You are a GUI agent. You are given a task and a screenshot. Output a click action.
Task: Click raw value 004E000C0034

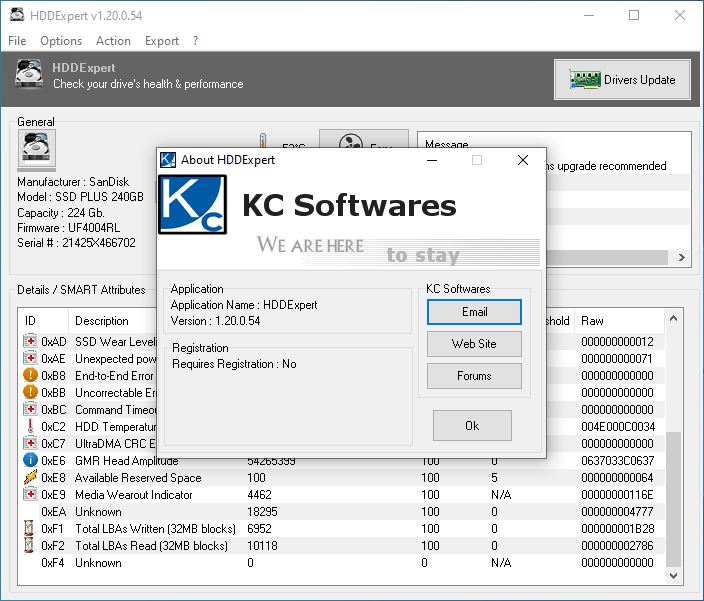(618, 426)
